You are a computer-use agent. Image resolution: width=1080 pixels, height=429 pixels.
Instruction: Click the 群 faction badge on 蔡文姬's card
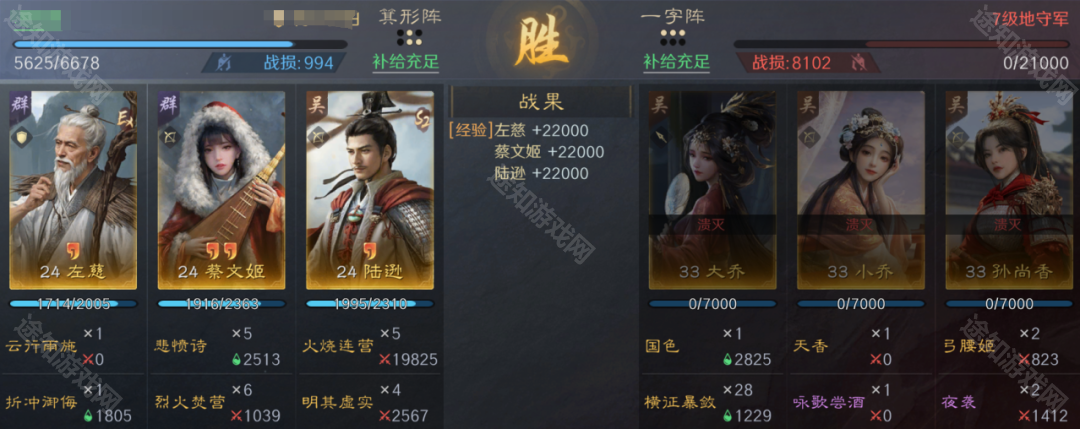169,106
